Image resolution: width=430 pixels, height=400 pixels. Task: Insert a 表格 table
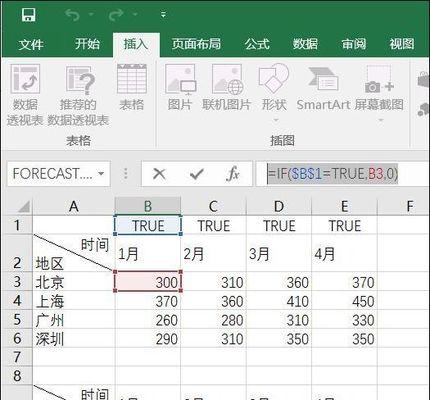click(132, 87)
